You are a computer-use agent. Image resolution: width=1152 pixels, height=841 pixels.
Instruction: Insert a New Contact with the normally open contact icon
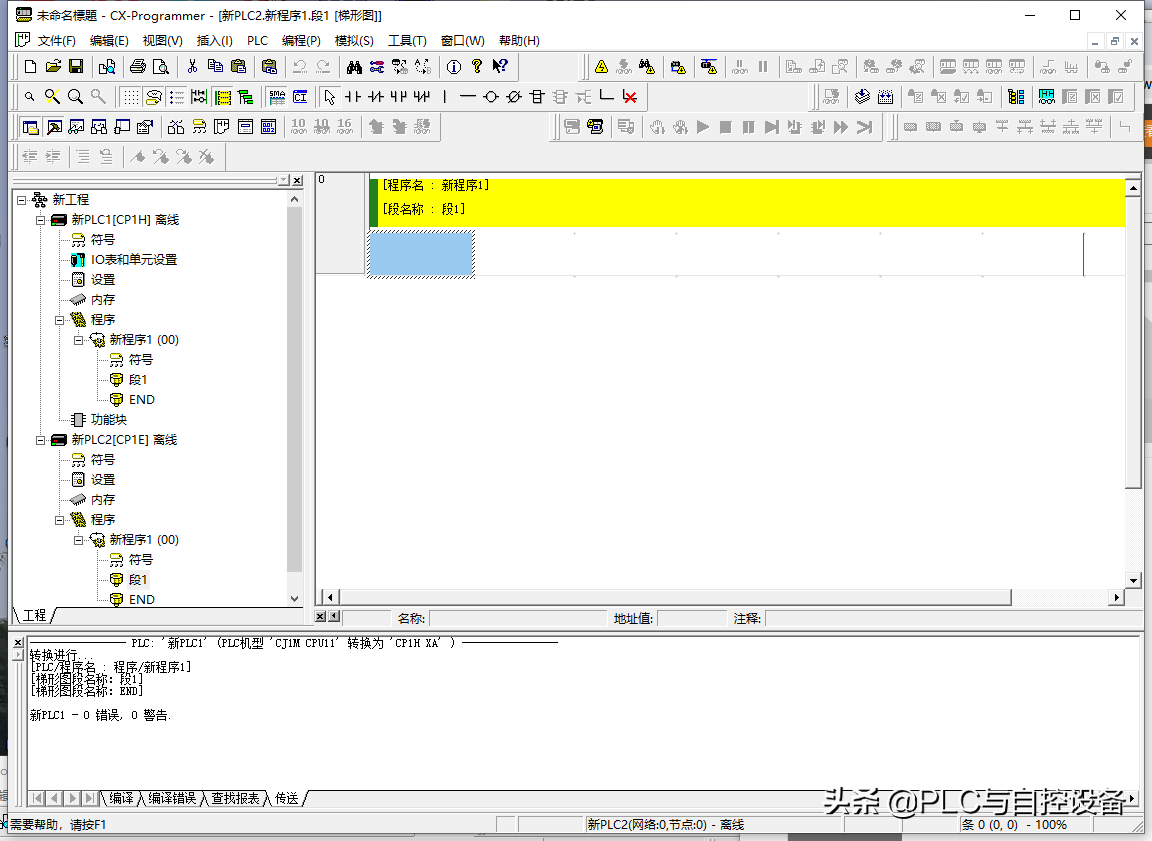[353, 97]
